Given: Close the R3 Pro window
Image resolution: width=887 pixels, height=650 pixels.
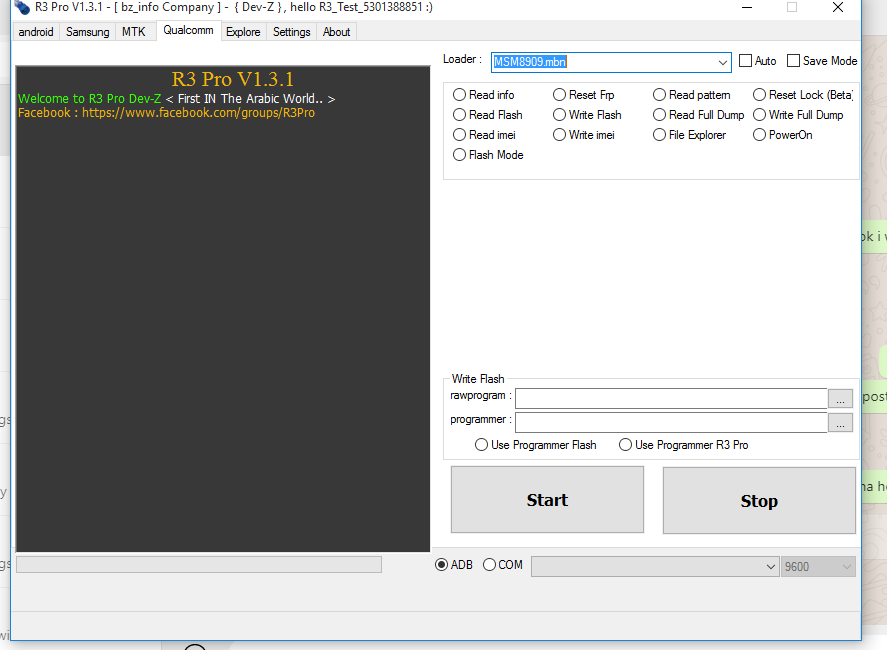Looking at the screenshot, I should [838, 7].
